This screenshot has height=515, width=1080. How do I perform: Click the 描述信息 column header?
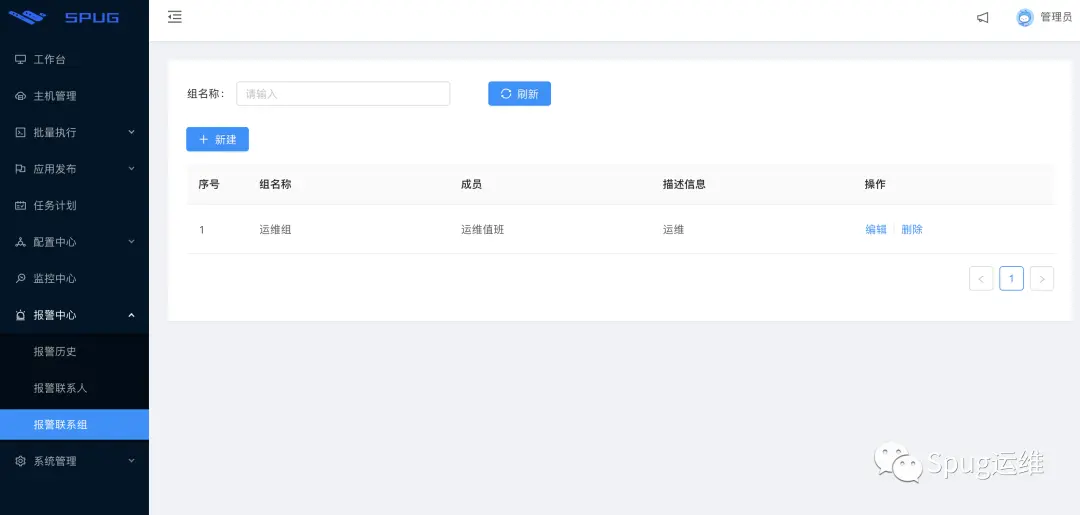pos(684,184)
